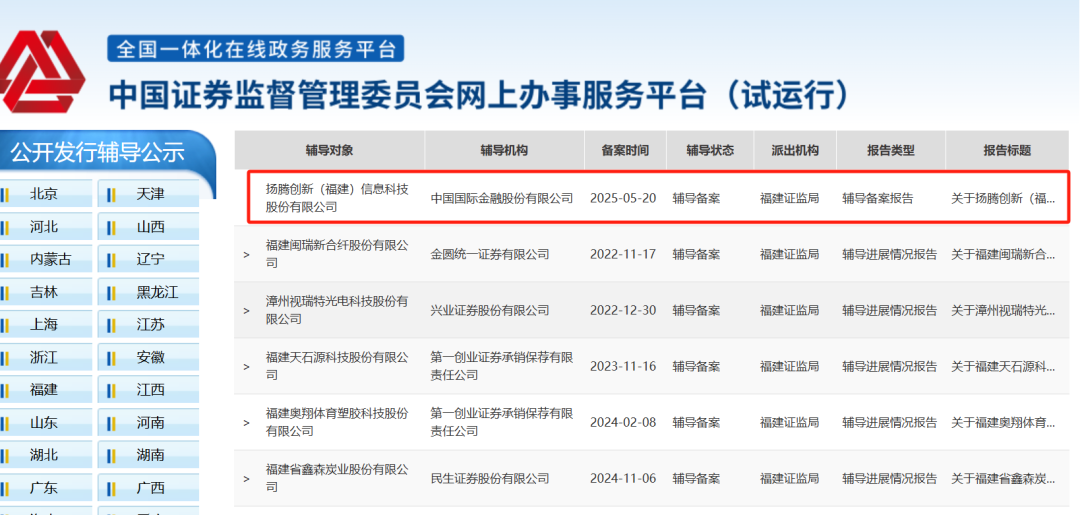This screenshot has width=1080, height=515.
Task: Select 河北 region
Action: coord(45,227)
